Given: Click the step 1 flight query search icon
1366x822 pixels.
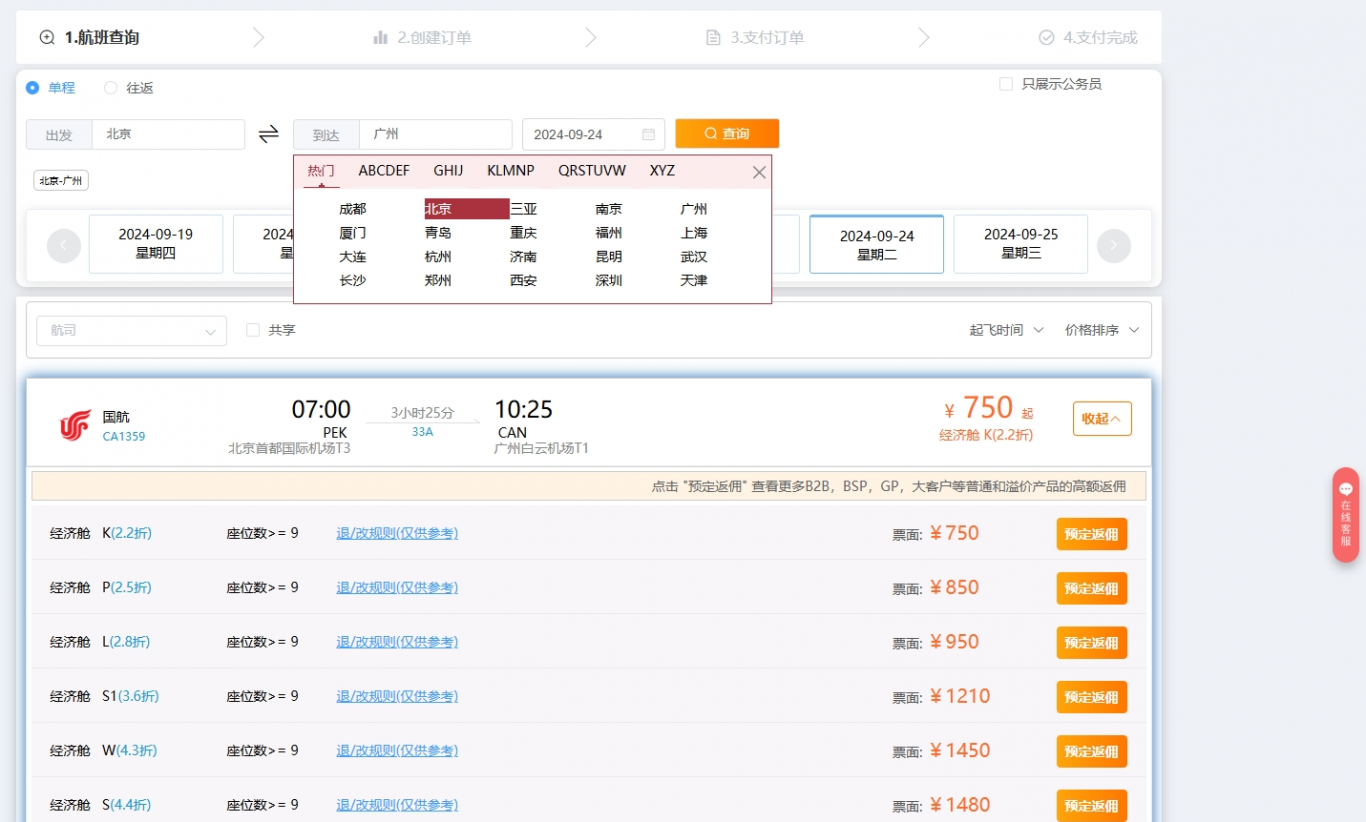Looking at the screenshot, I should point(47,38).
